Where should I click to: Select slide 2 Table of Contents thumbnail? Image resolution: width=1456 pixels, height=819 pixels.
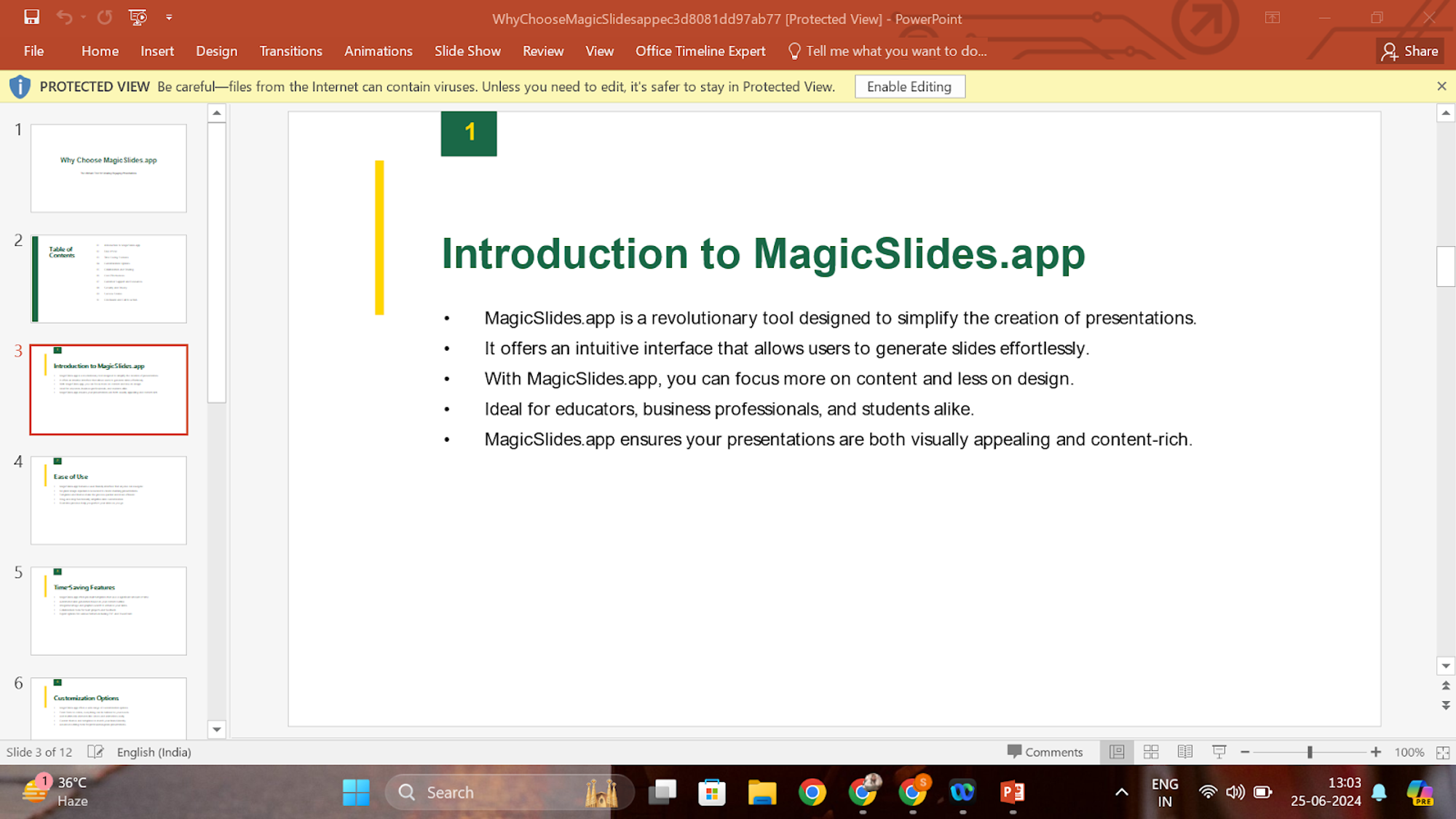click(108, 279)
